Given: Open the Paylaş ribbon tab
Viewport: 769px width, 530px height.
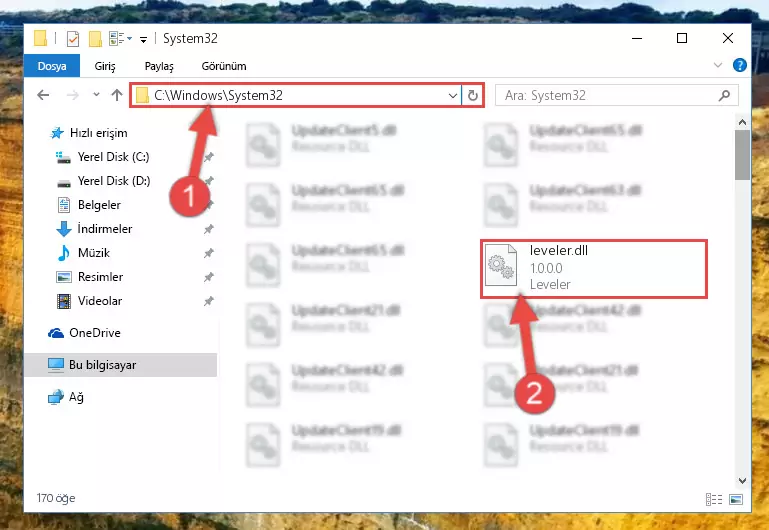Looking at the screenshot, I should tap(159, 66).
